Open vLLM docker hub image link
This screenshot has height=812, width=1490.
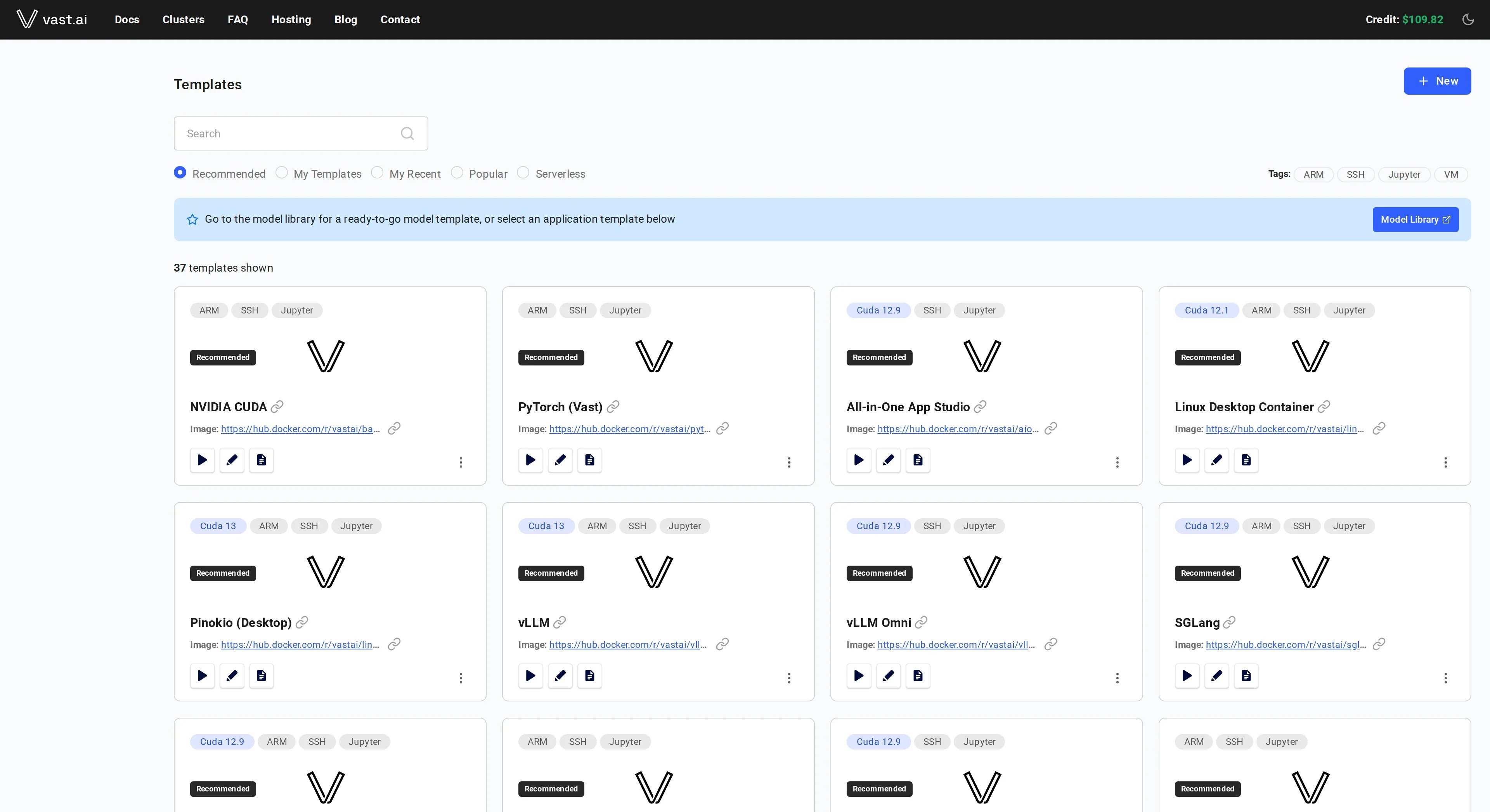click(627, 645)
